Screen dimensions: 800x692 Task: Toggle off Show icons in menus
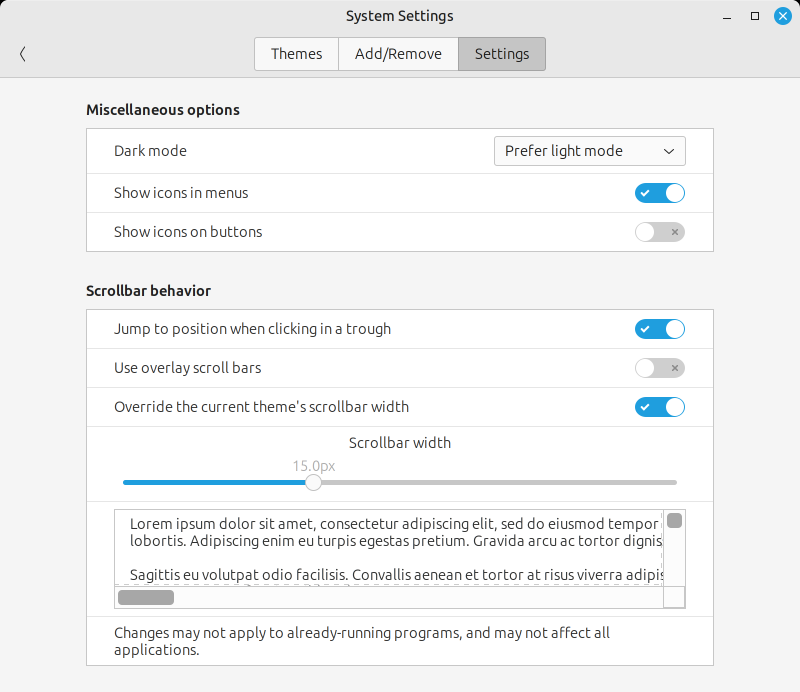(x=660, y=193)
